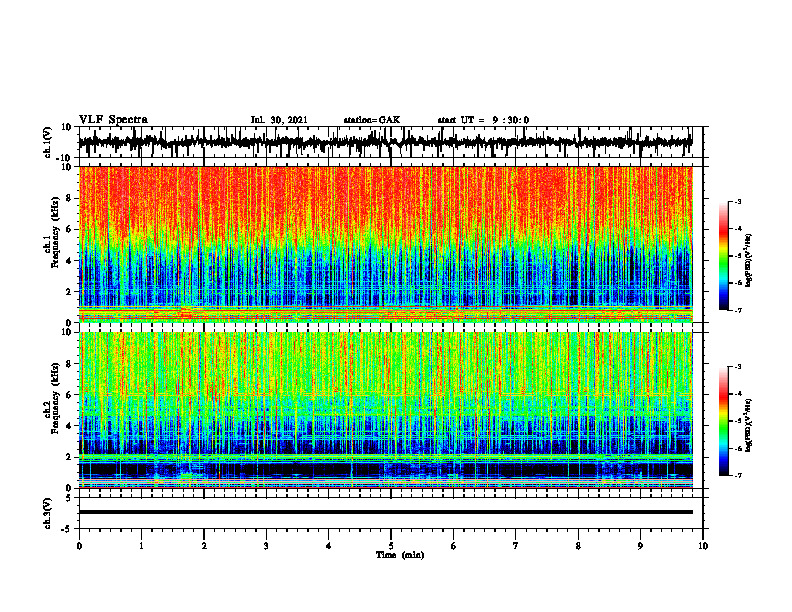Click time axis tick label "8"

pos(578,546)
